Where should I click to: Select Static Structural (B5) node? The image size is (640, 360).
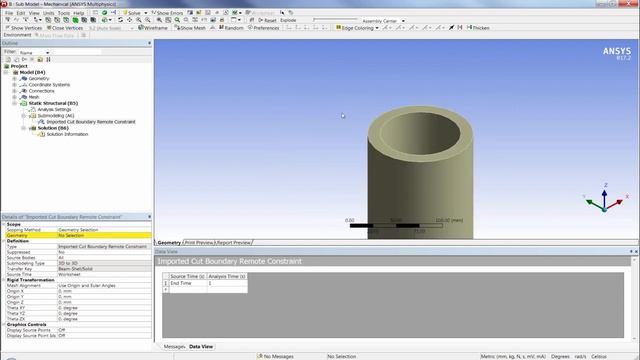53,103
